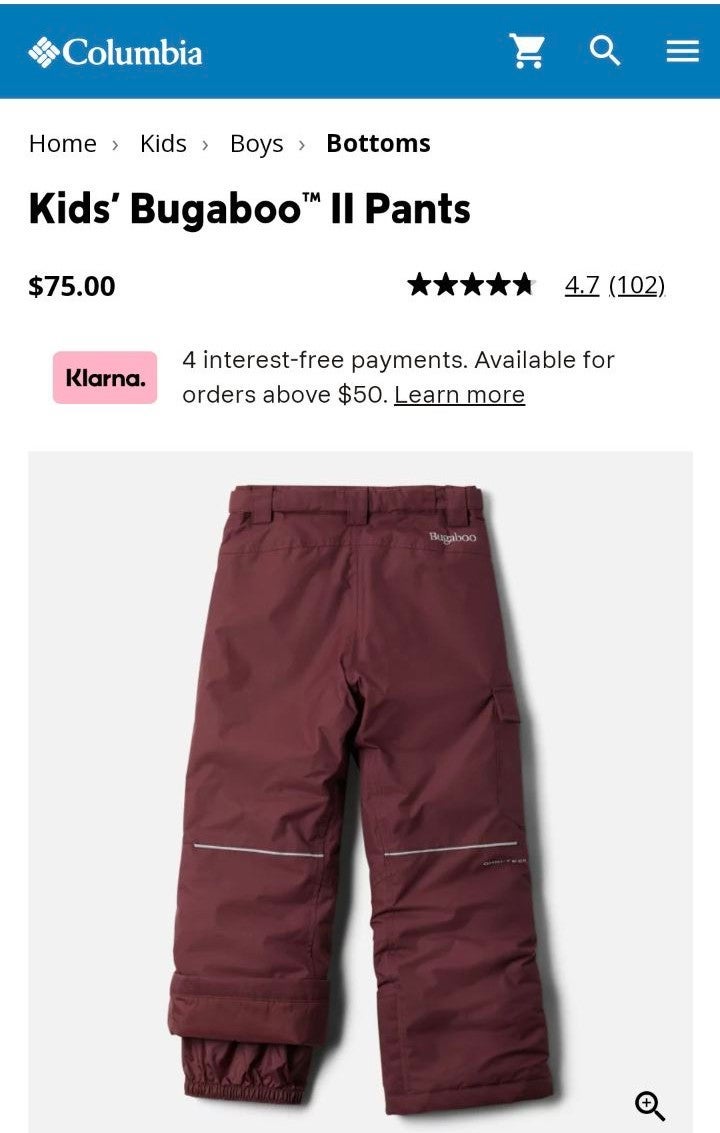Click the five-star rating graphic
This screenshot has height=1133, width=720.
click(x=471, y=285)
